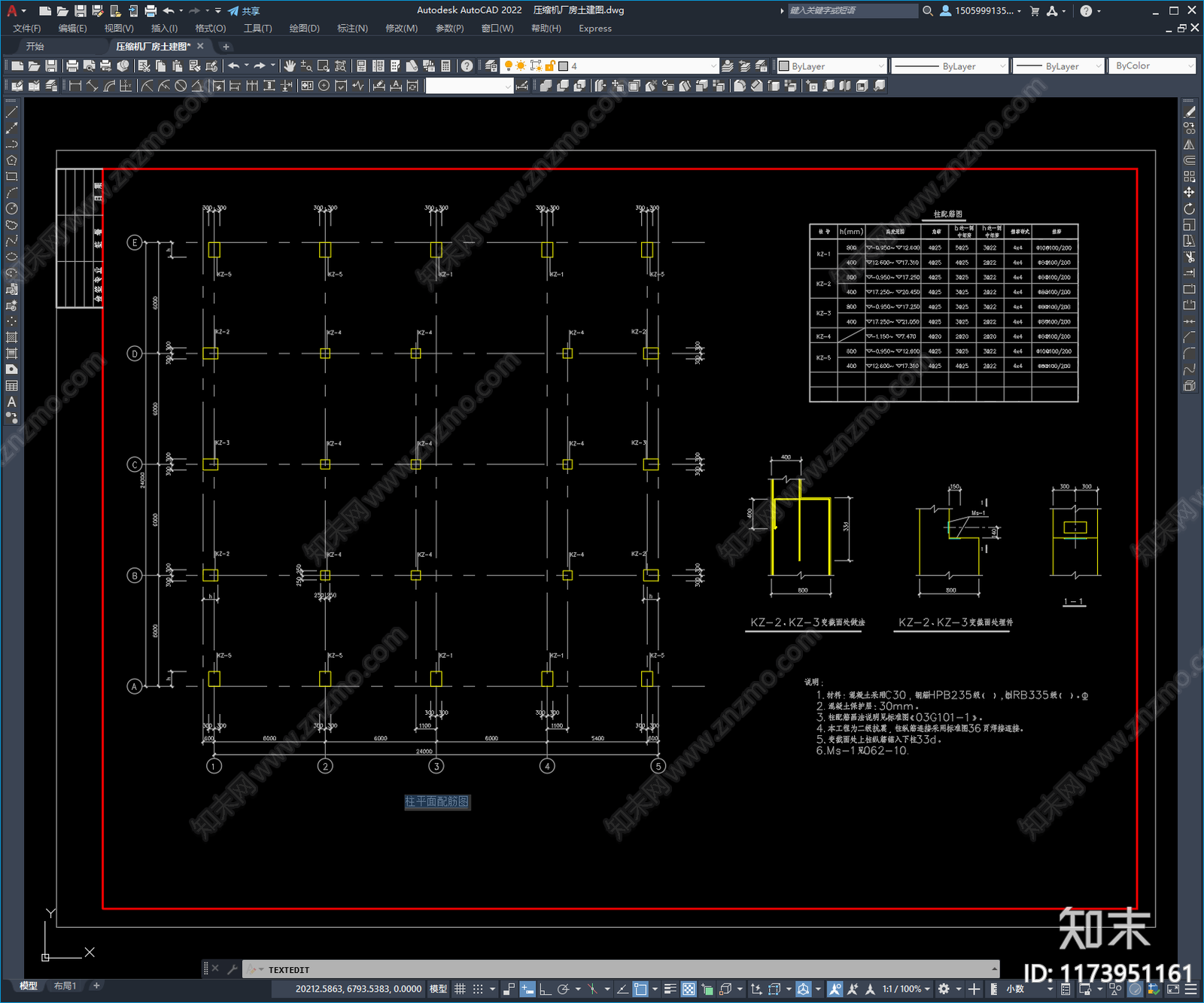Click the search magnifier icon in the title bar
This screenshot has height=1003, width=1204.
click(x=928, y=11)
